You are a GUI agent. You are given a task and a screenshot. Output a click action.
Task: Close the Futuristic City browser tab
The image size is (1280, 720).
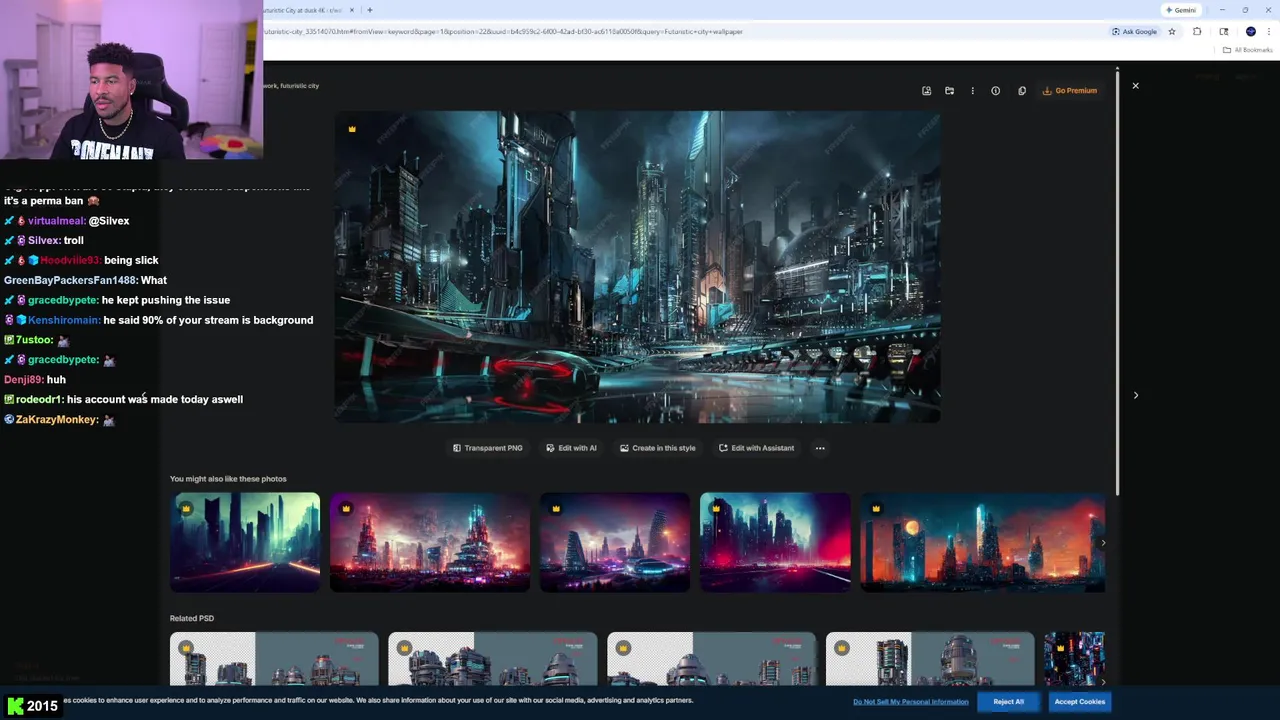pos(352,10)
